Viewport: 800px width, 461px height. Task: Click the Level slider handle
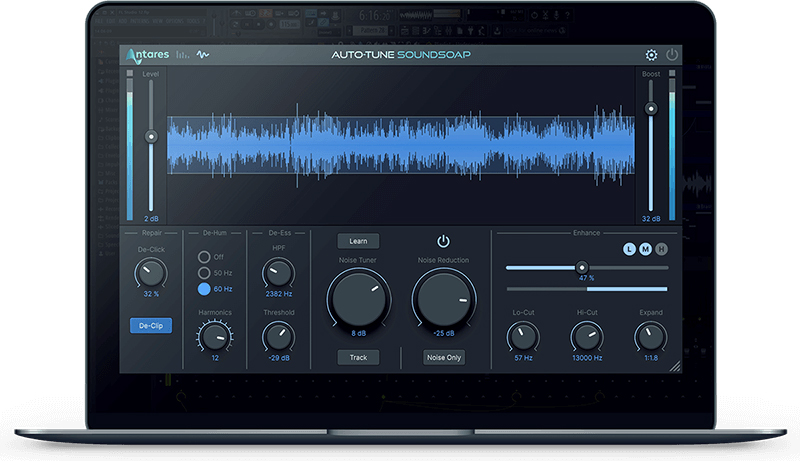151,137
